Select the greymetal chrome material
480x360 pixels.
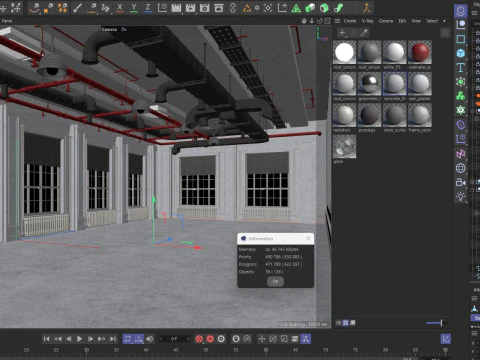(369, 83)
